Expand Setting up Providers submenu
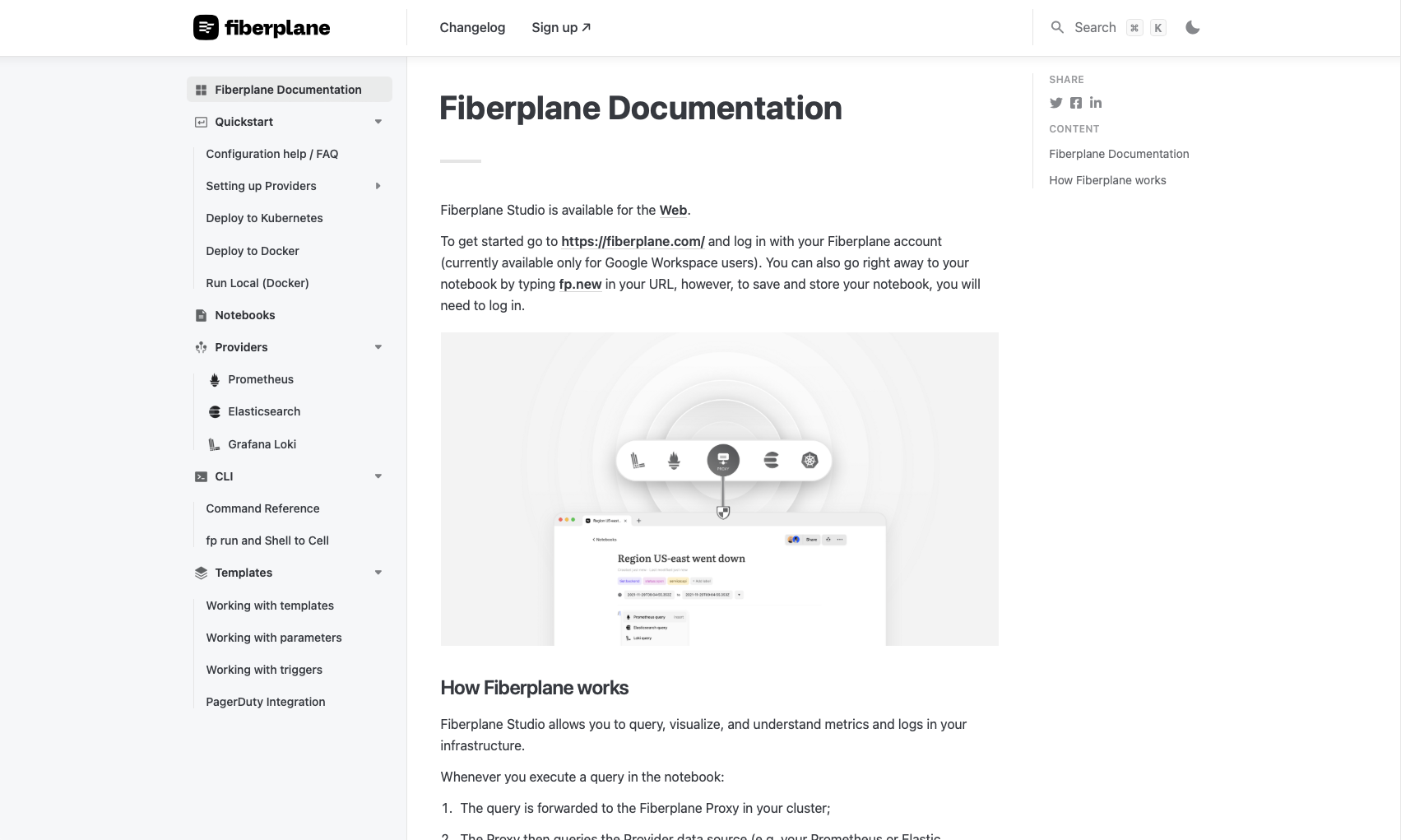The image size is (1401, 840). pos(378,186)
